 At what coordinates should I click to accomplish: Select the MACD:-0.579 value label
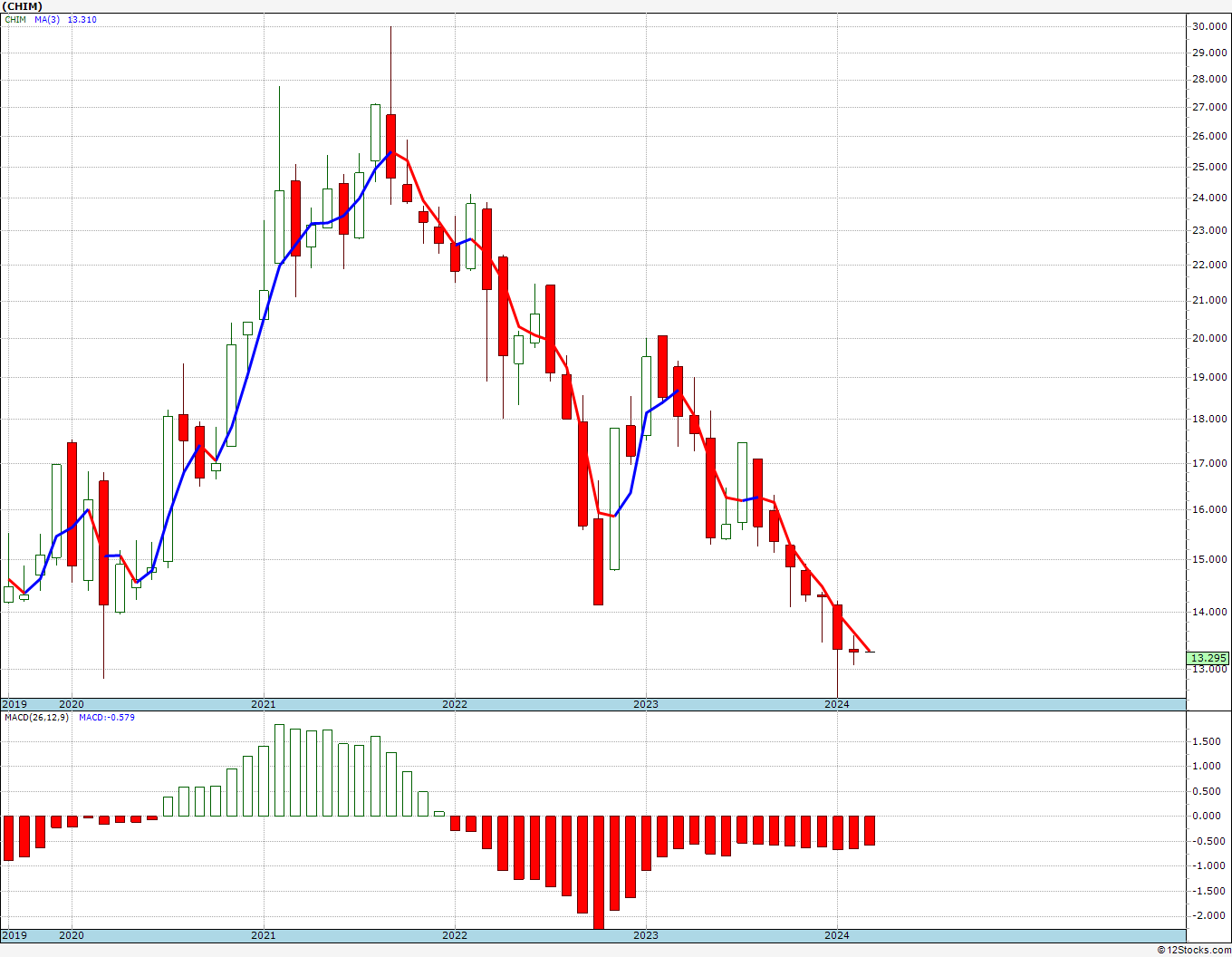coord(107,718)
